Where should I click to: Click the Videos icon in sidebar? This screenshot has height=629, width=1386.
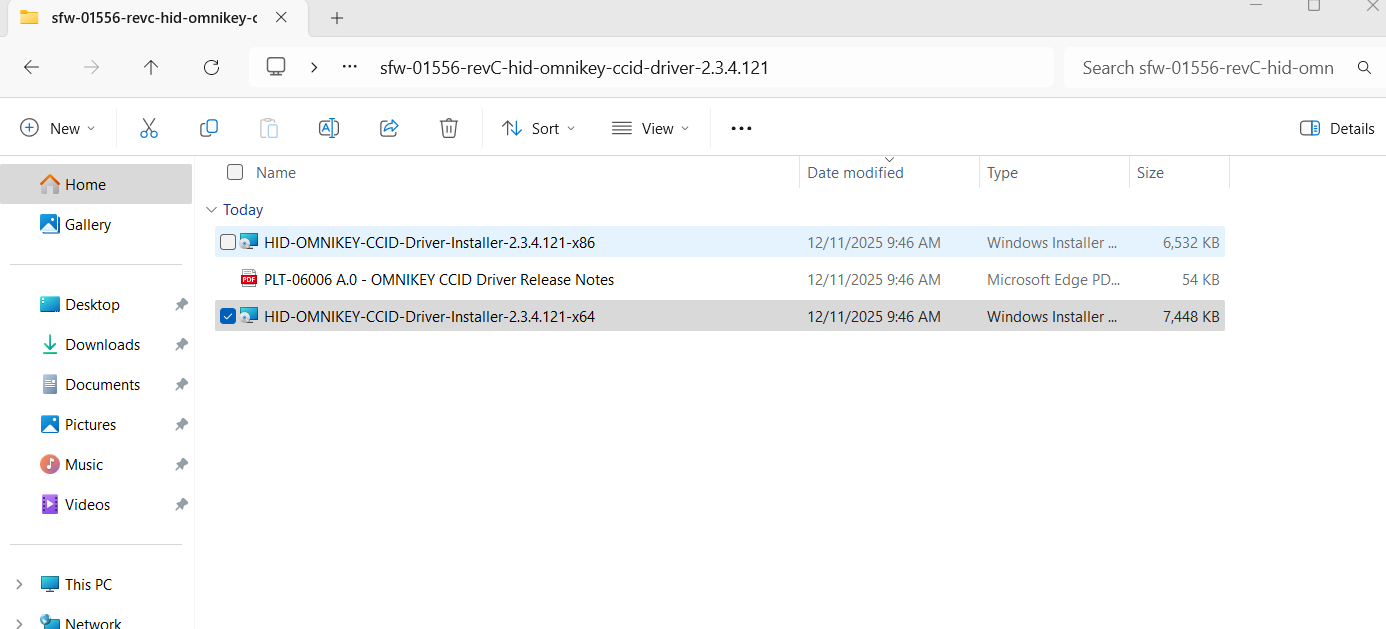tap(50, 504)
